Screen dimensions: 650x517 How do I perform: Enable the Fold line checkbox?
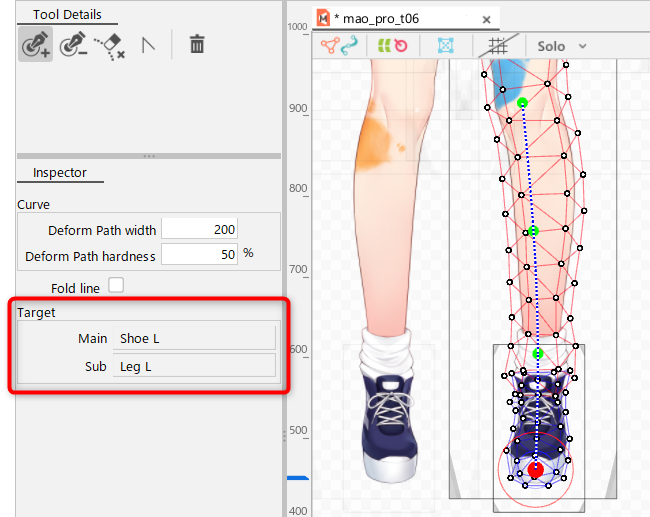[116, 286]
